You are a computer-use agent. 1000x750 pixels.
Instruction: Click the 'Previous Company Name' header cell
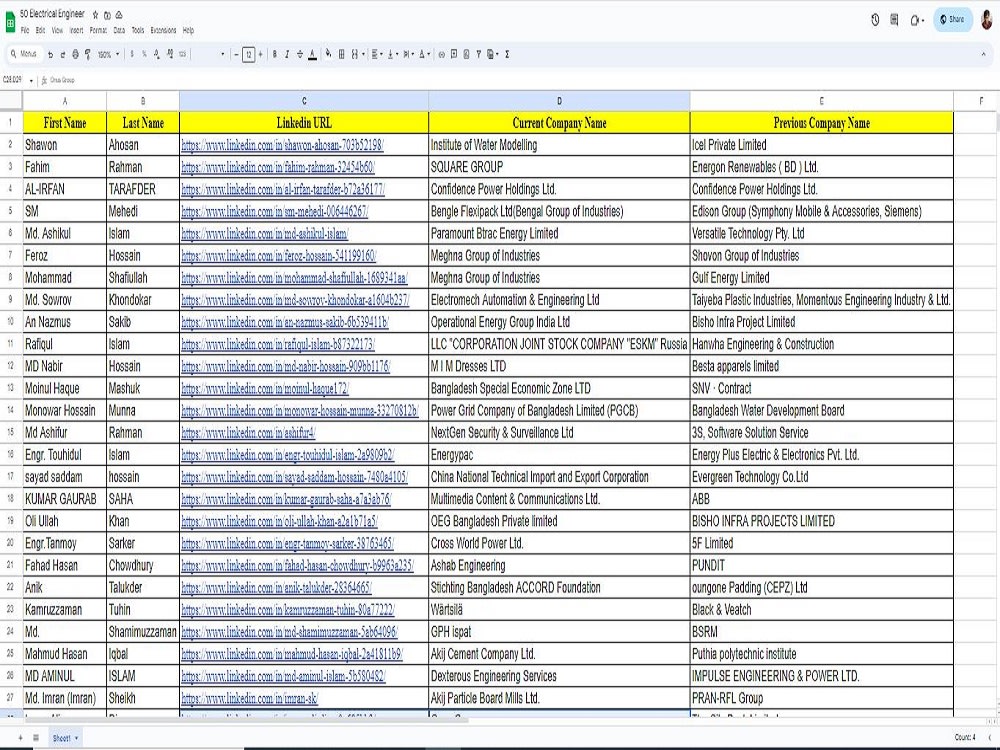(x=821, y=123)
